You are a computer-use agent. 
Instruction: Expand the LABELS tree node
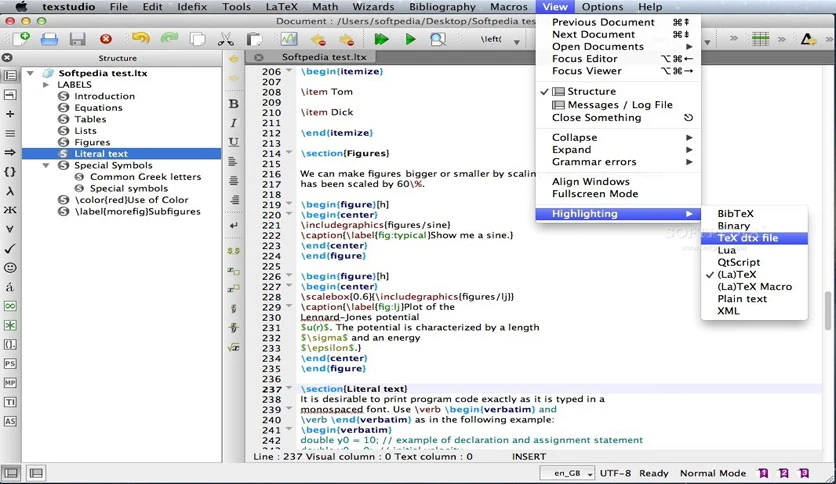46,85
